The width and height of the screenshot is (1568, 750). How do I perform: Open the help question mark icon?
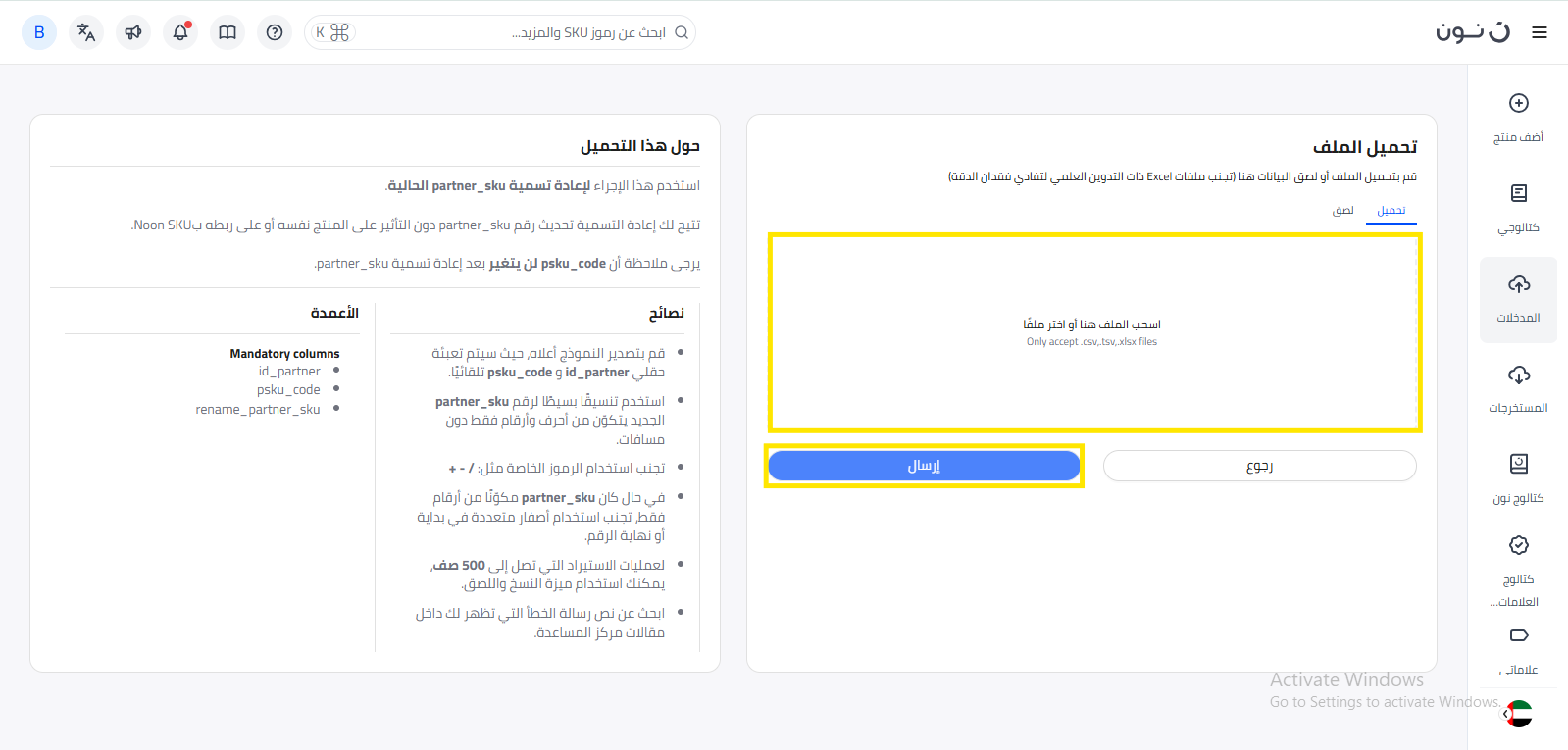click(x=275, y=32)
